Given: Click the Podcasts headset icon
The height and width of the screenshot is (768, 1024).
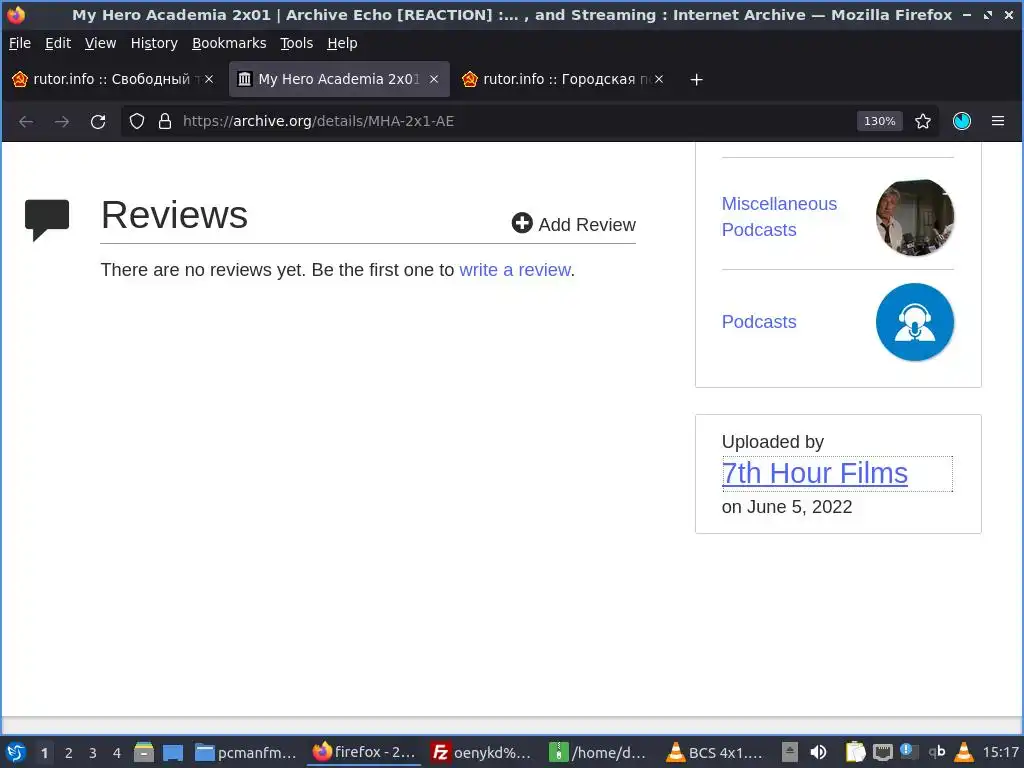Looking at the screenshot, I should coord(914,322).
